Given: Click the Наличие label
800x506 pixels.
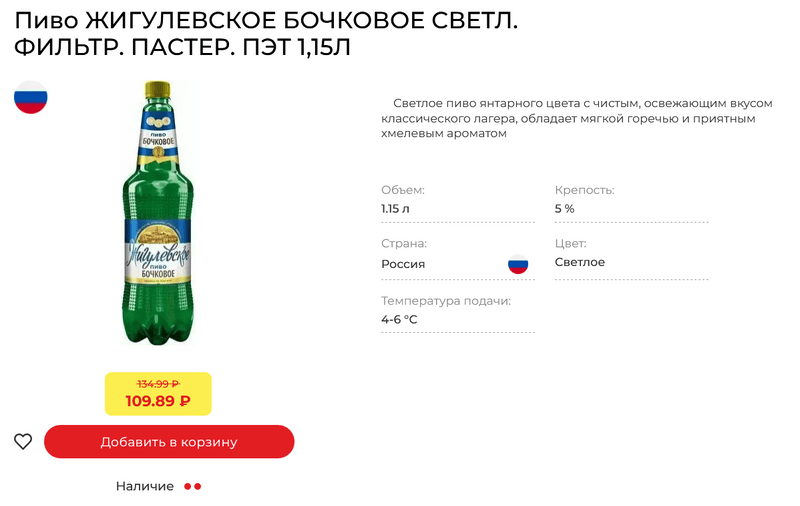Looking at the screenshot, I should tap(144, 487).
